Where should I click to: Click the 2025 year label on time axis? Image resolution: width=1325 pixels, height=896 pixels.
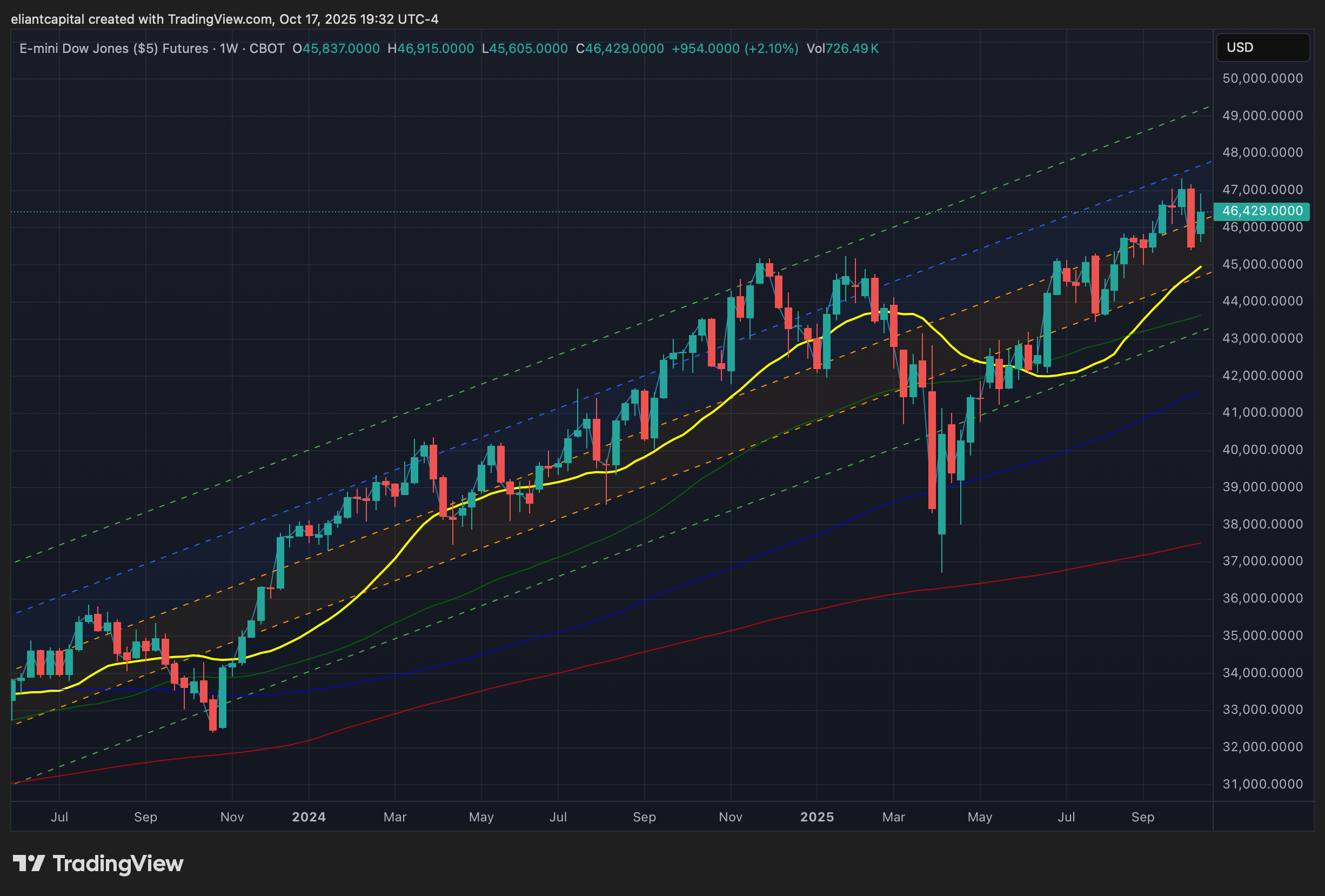click(x=817, y=817)
